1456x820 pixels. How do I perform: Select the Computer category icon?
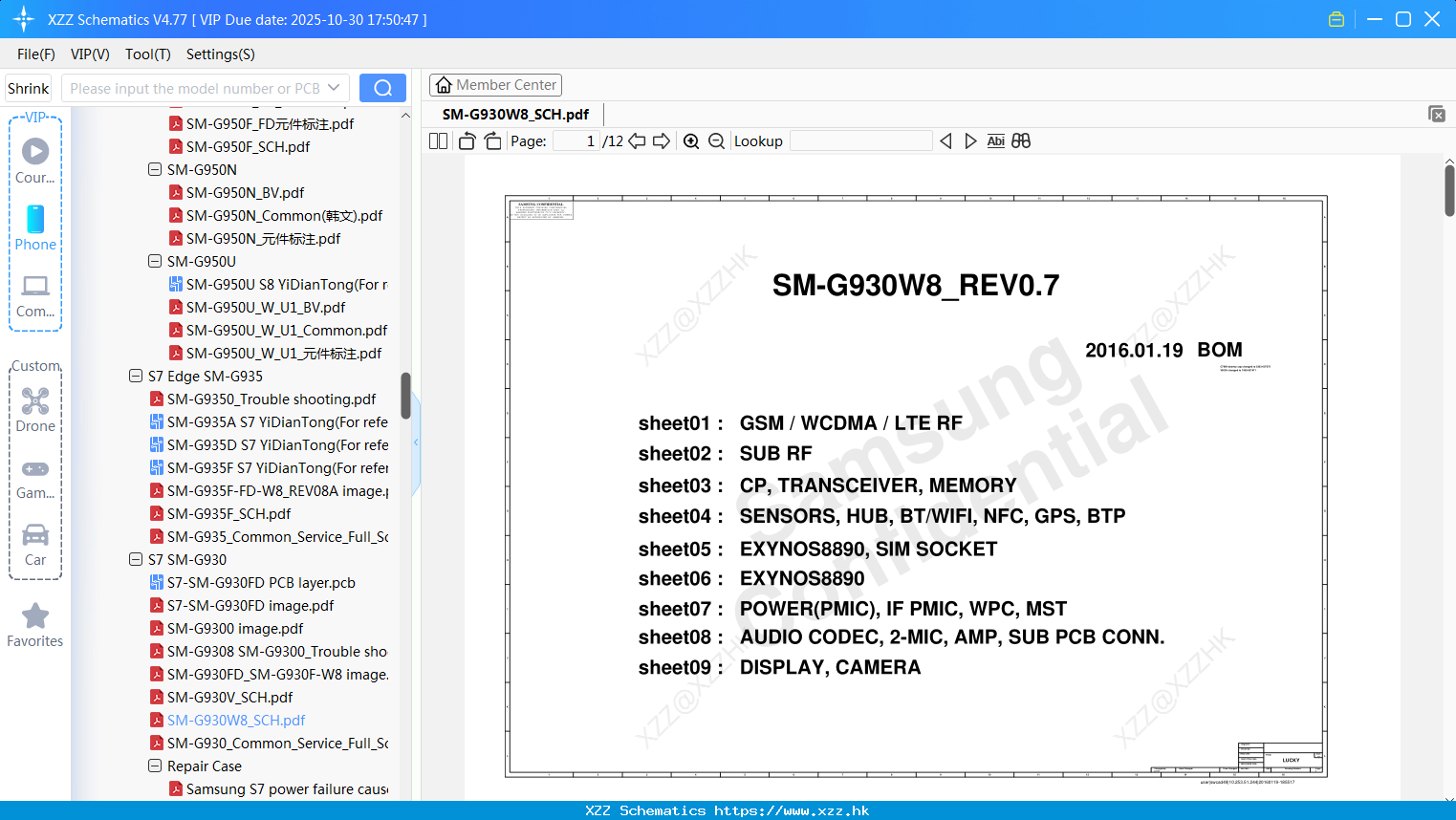pos(35,295)
